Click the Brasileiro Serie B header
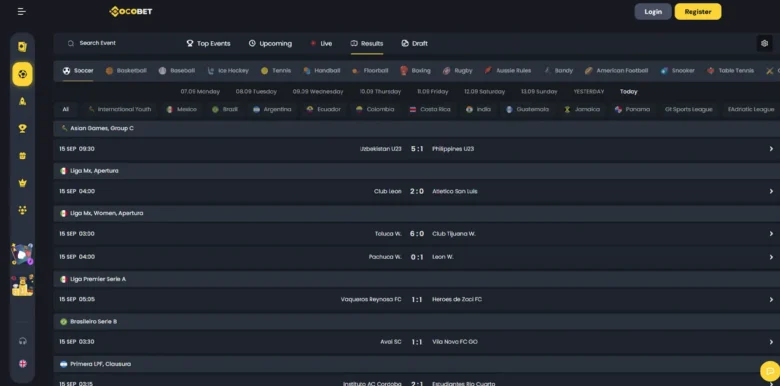The height and width of the screenshot is (386, 780). tap(416, 321)
